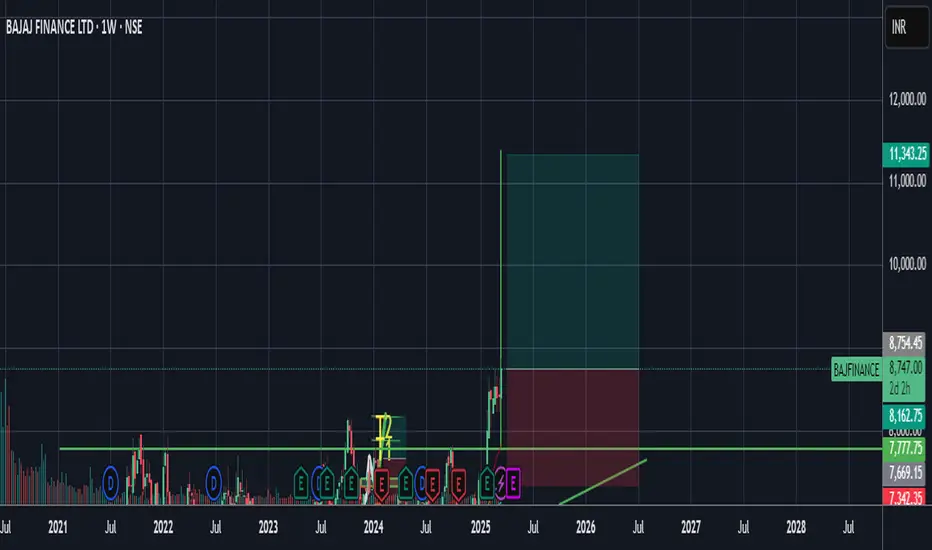Select the tall vertical green line near 2025
The image size is (932, 550).
[501, 299]
